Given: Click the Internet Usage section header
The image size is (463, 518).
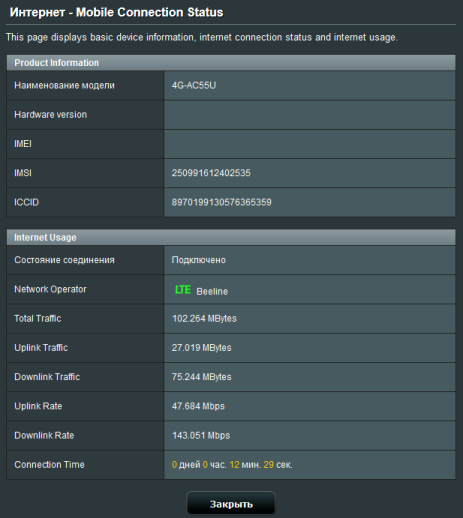Looking at the screenshot, I should pyautogui.click(x=231, y=237).
